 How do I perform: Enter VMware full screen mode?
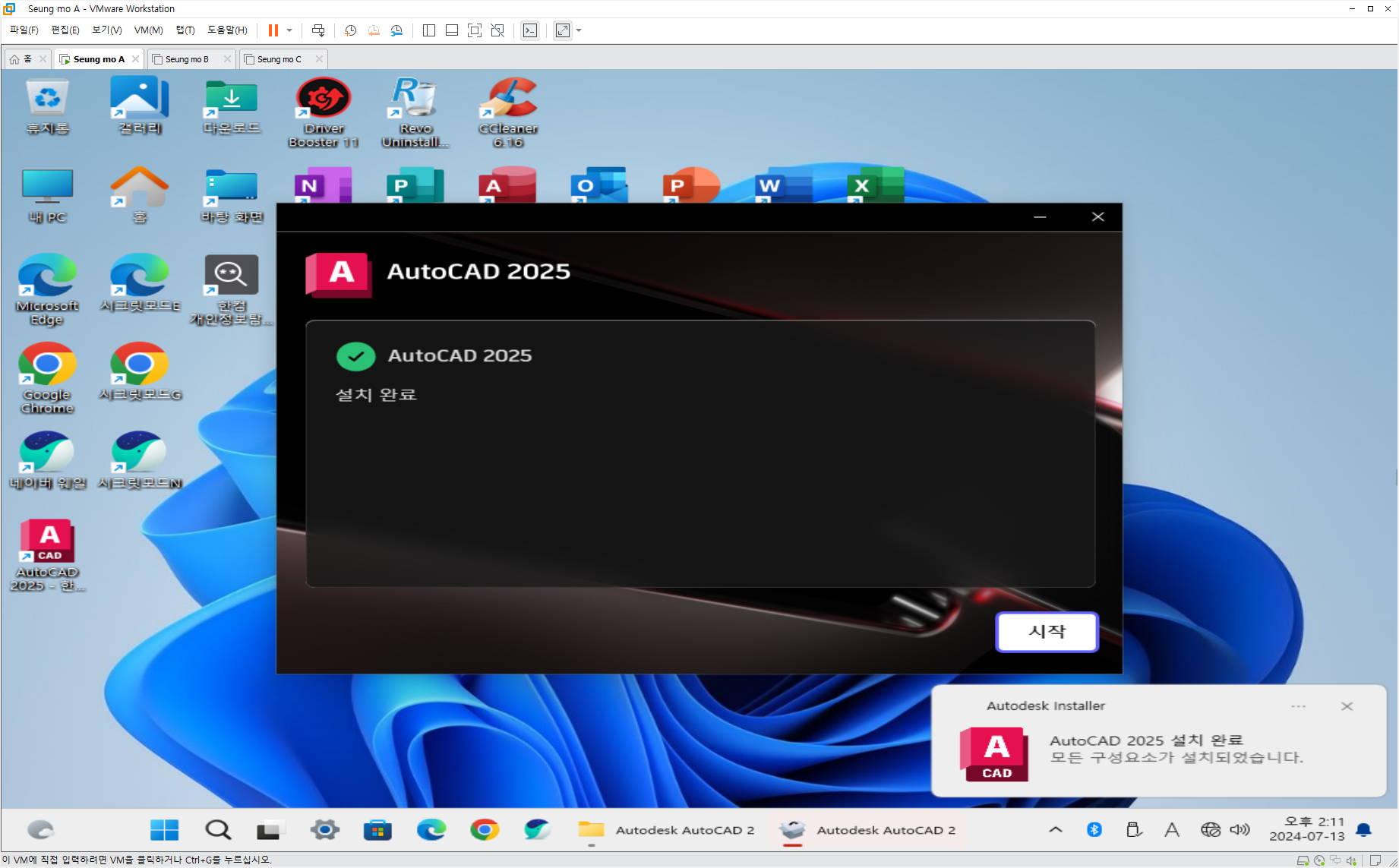[475, 30]
